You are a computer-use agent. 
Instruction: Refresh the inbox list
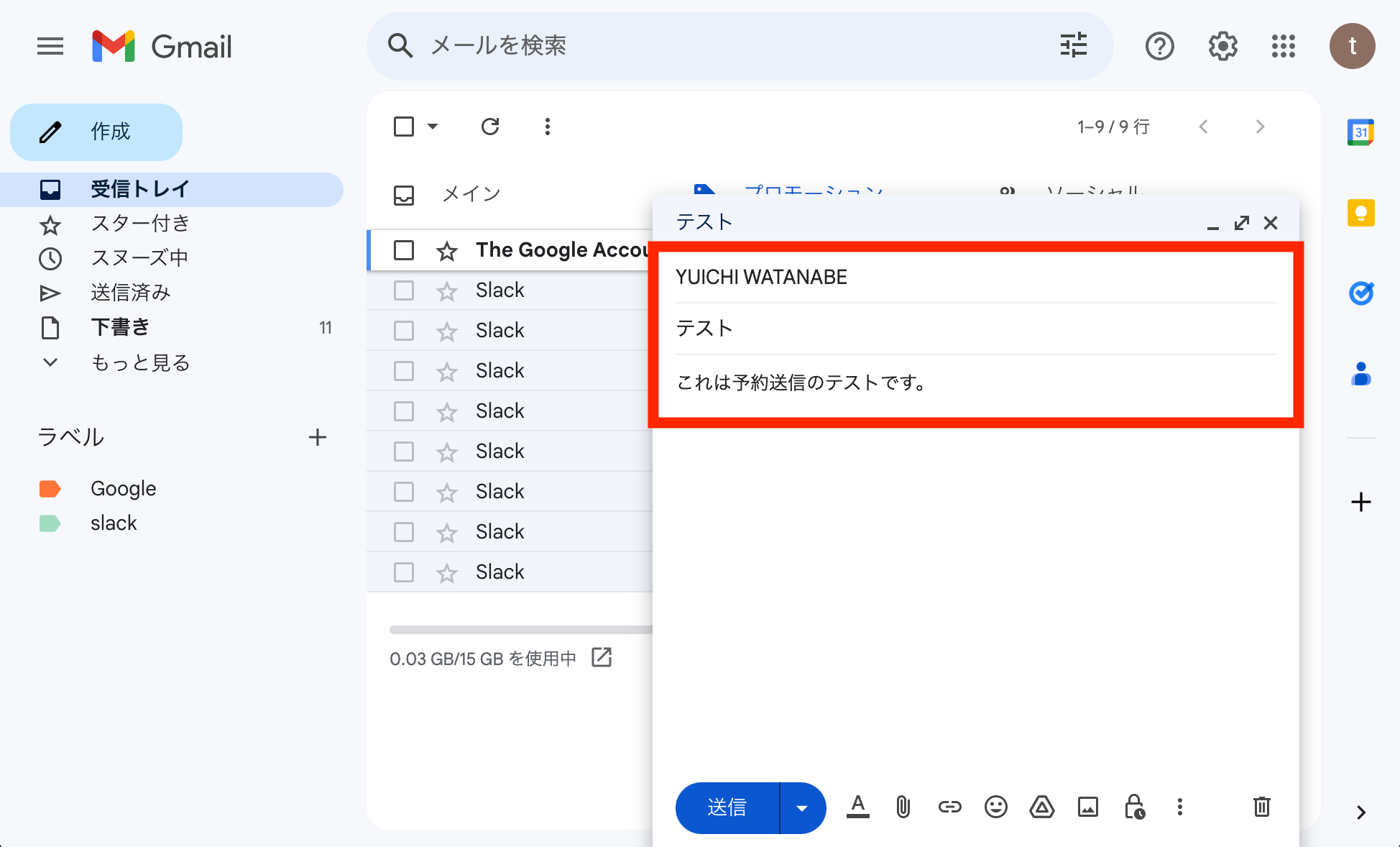click(490, 127)
